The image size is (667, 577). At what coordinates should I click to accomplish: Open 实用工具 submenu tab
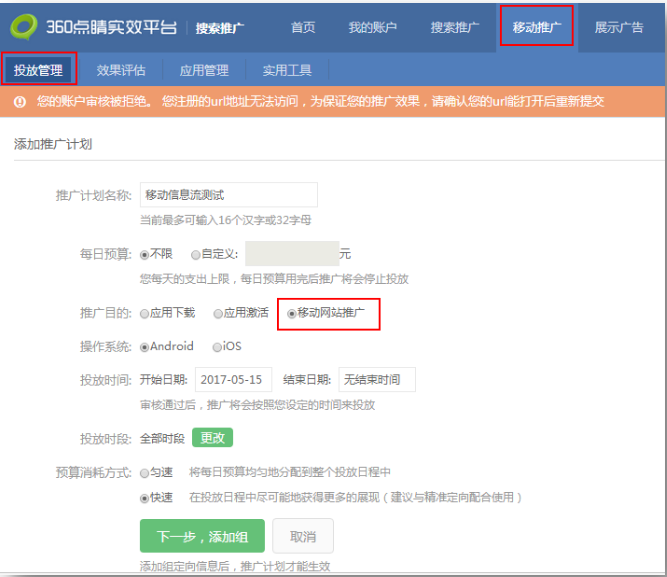pyautogui.click(x=287, y=70)
